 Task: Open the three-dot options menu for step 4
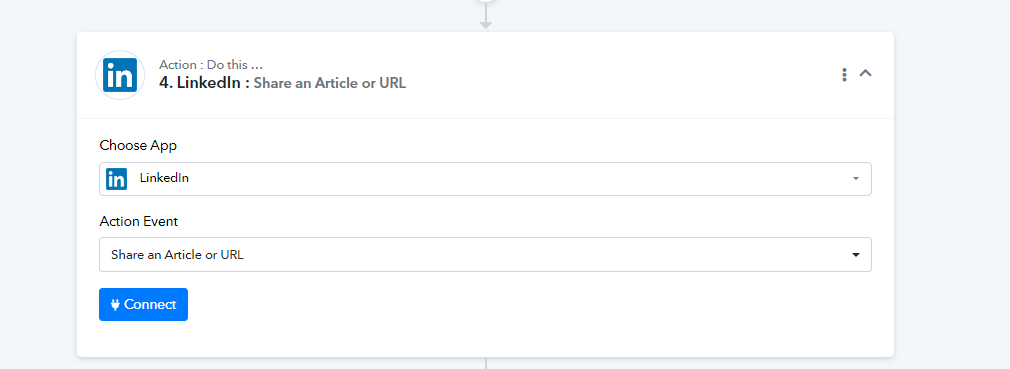[x=844, y=75]
